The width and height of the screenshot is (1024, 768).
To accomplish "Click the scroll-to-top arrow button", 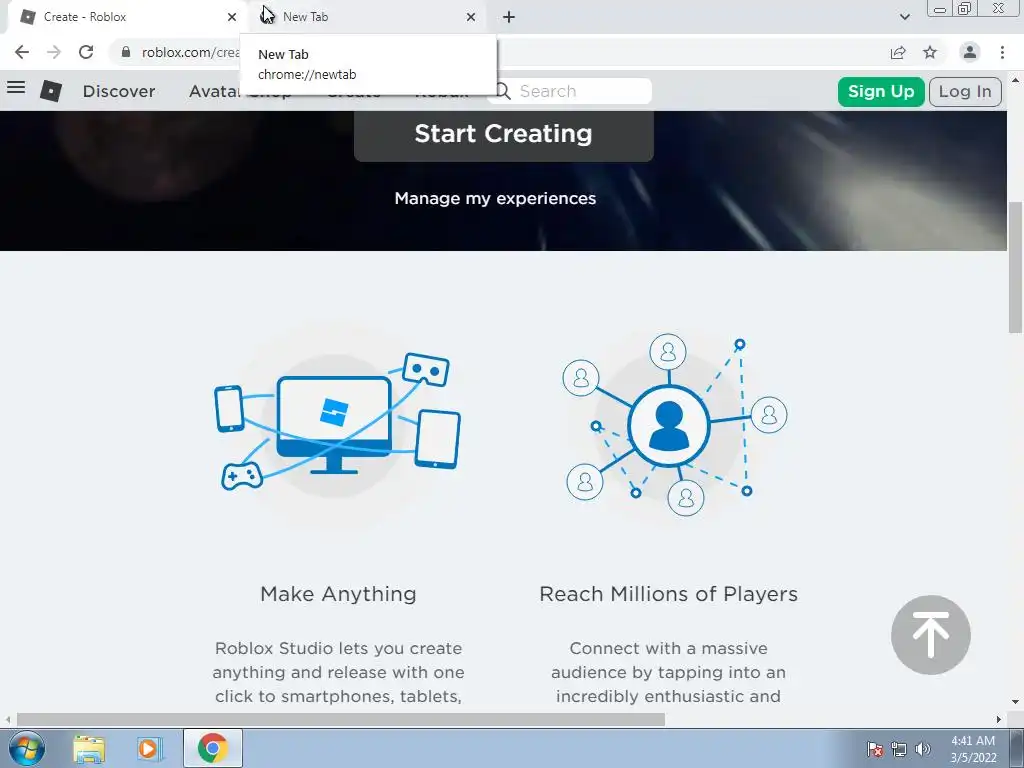I will tap(931, 635).
